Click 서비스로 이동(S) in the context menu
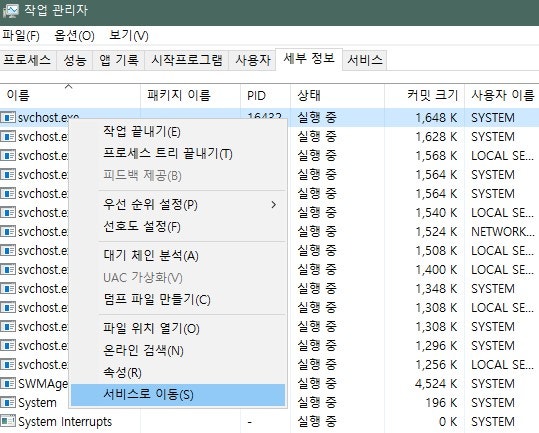 (x=178, y=395)
